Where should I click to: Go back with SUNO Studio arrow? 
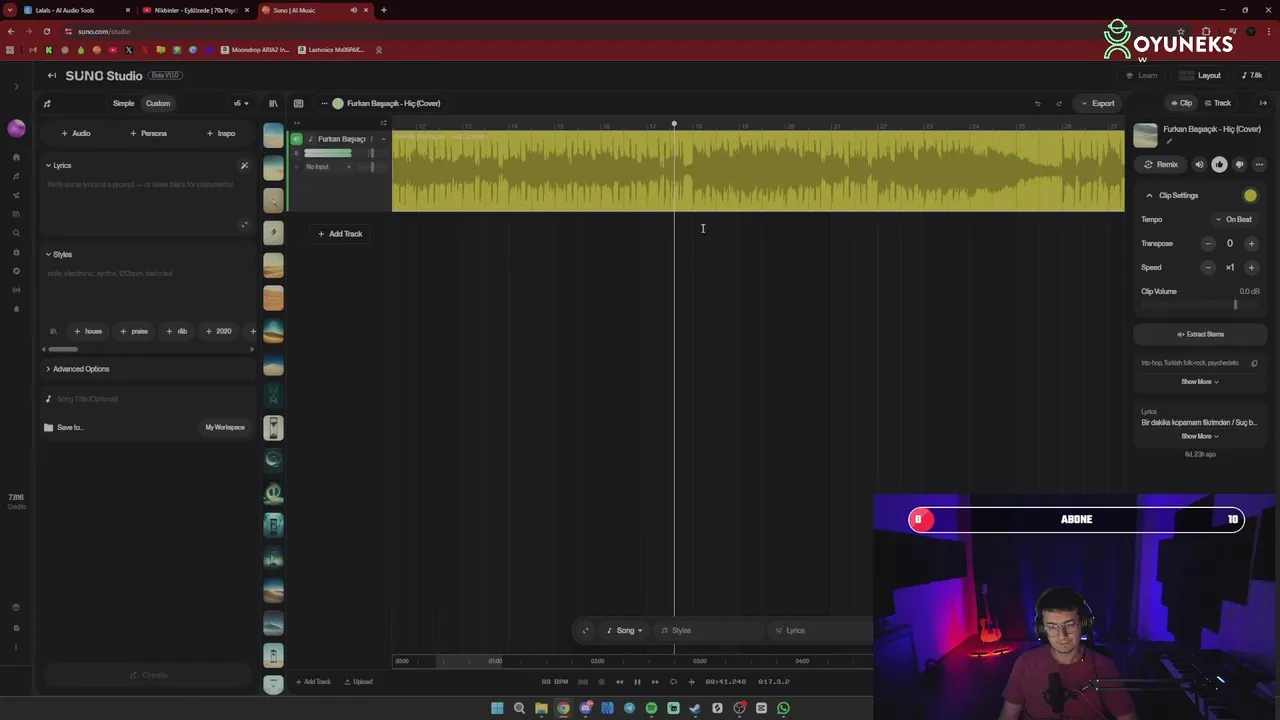[52, 75]
